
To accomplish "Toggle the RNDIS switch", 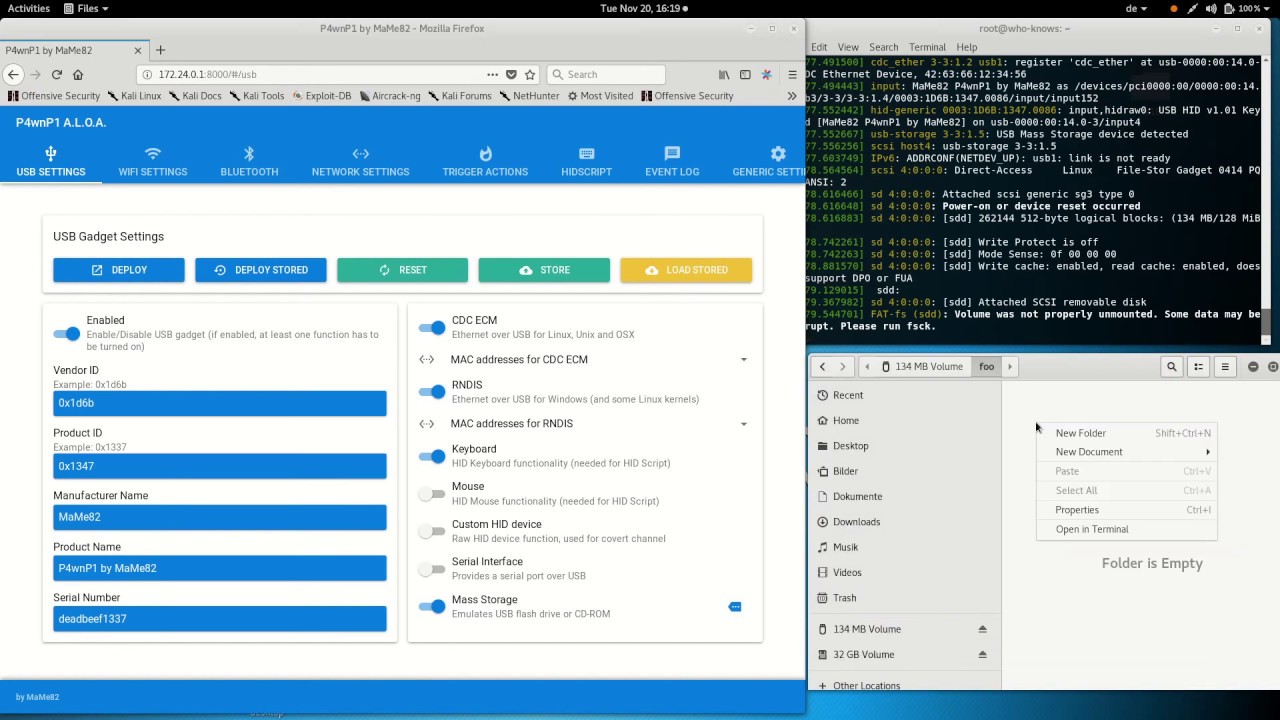I will 432,392.
